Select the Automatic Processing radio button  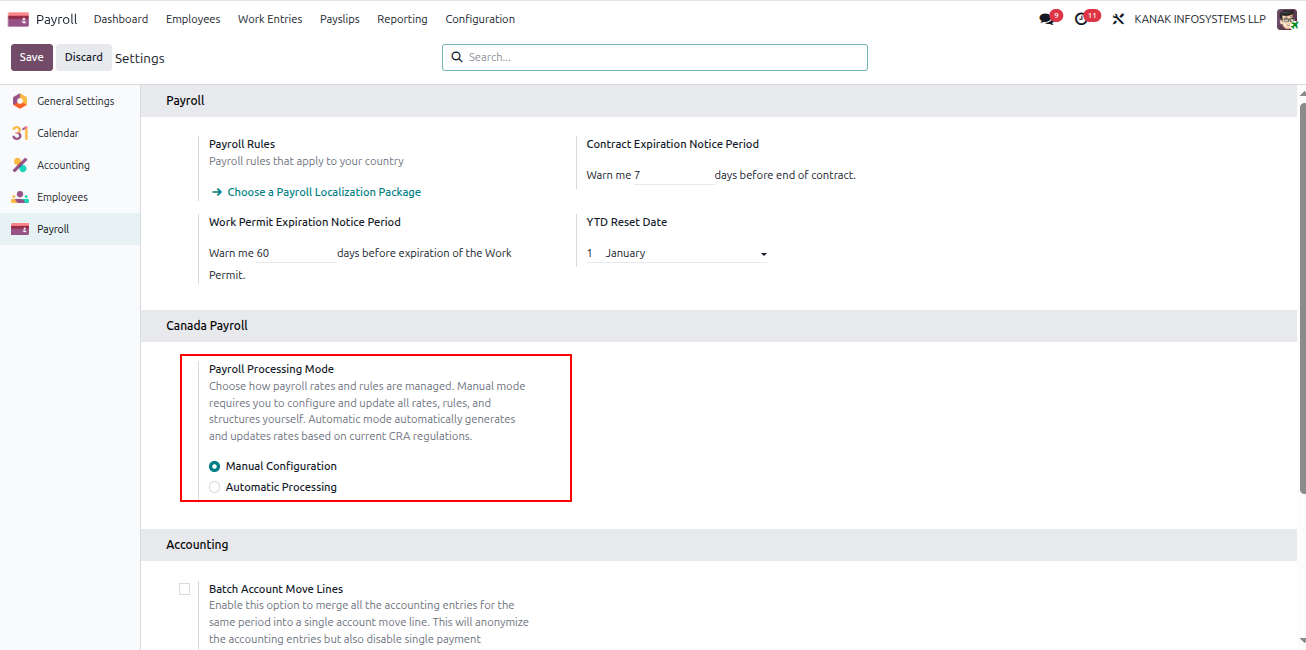coord(215,487)
